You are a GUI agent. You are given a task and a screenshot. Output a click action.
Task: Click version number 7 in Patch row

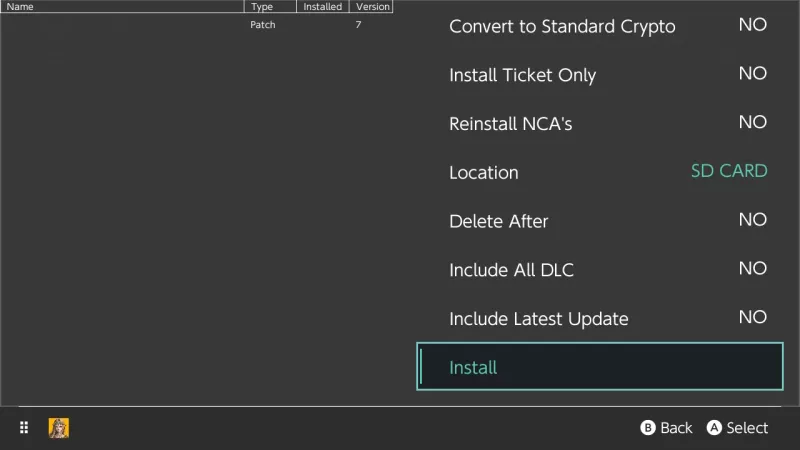(x=358, y=25)
